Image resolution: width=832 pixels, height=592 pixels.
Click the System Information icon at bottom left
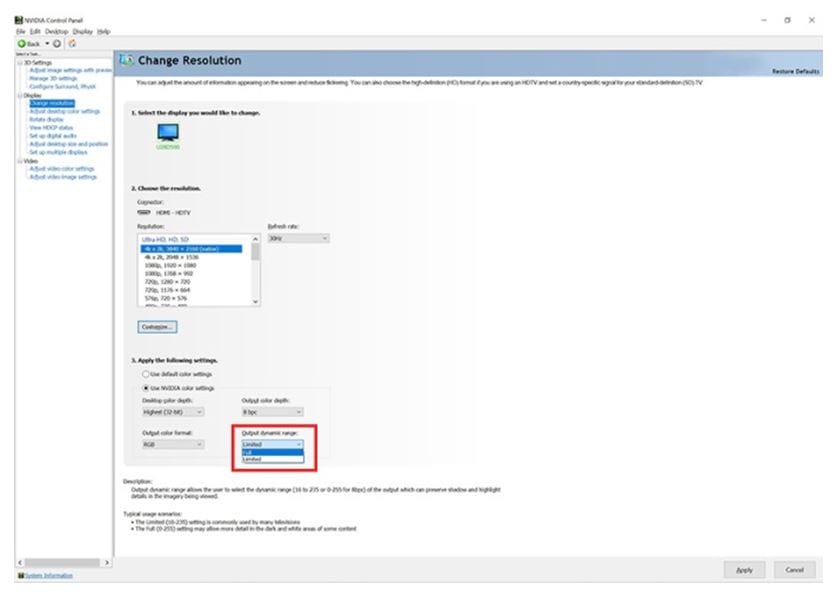pos(21,575)
